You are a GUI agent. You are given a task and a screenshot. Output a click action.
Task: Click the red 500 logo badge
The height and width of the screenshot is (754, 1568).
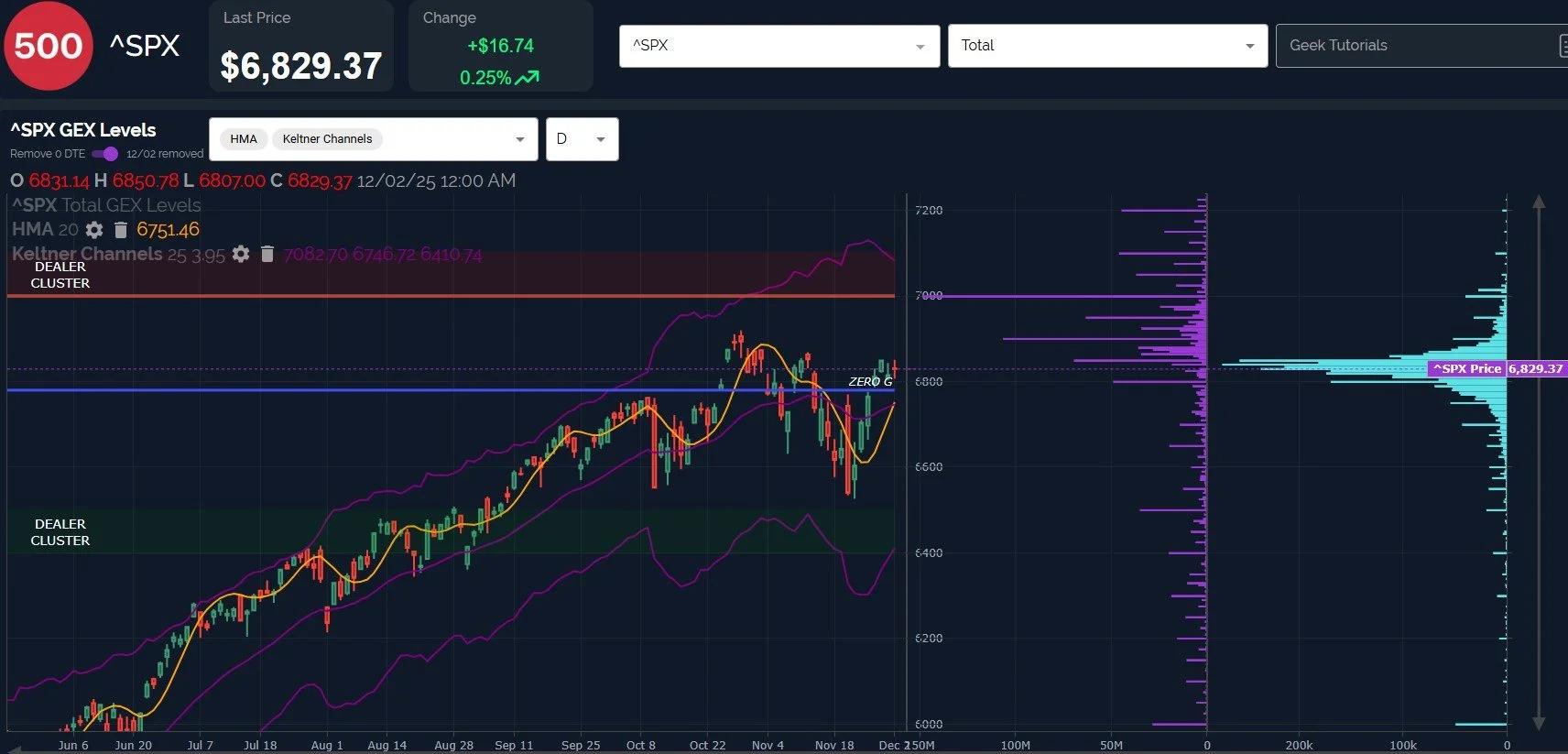click(49, 46)
